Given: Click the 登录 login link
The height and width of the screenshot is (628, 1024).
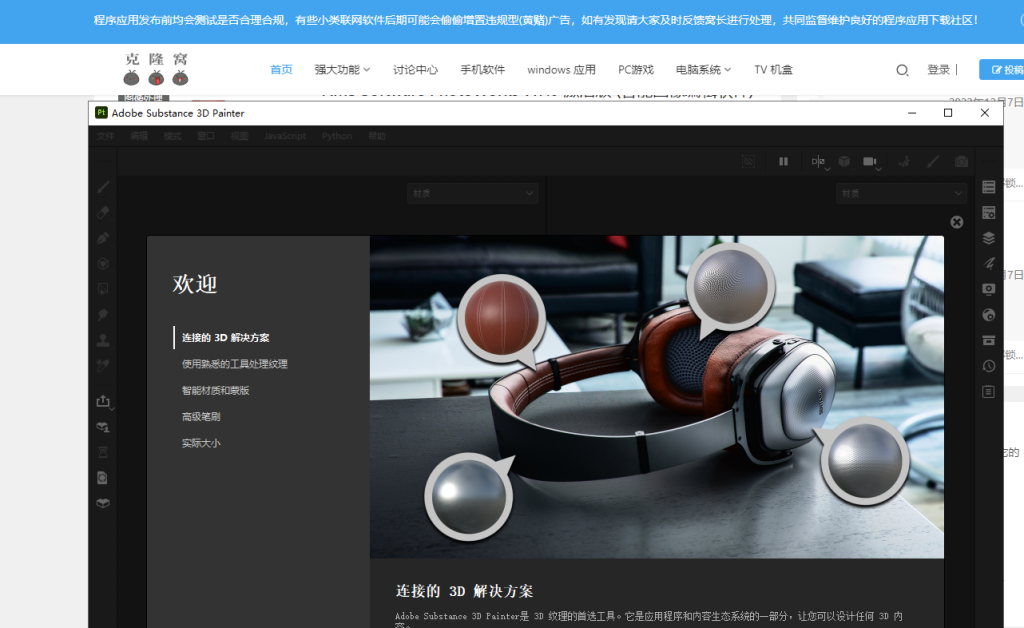Looking at the screenshot, I should pos(939,69).
